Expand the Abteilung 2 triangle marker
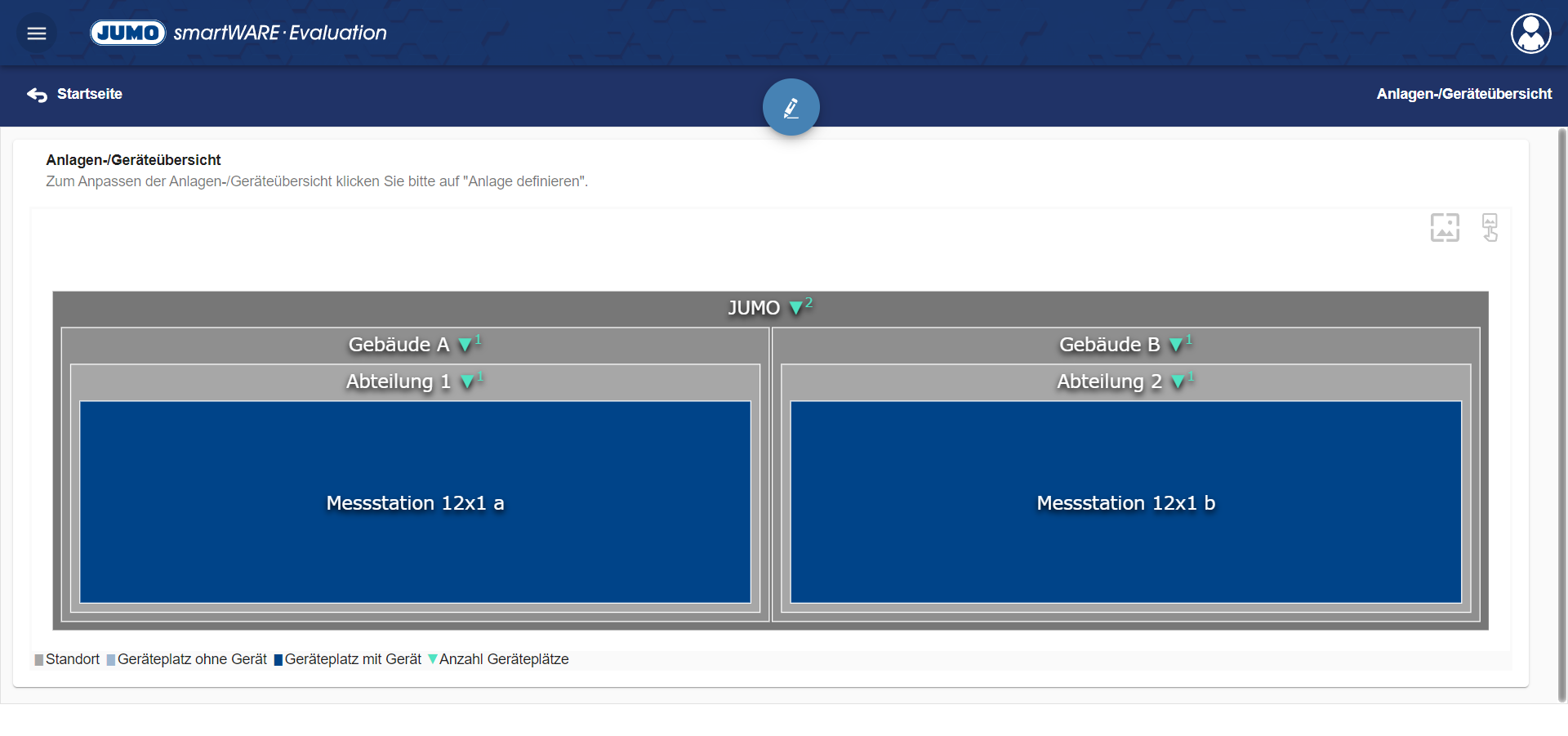 click(x=1178, y=381)
